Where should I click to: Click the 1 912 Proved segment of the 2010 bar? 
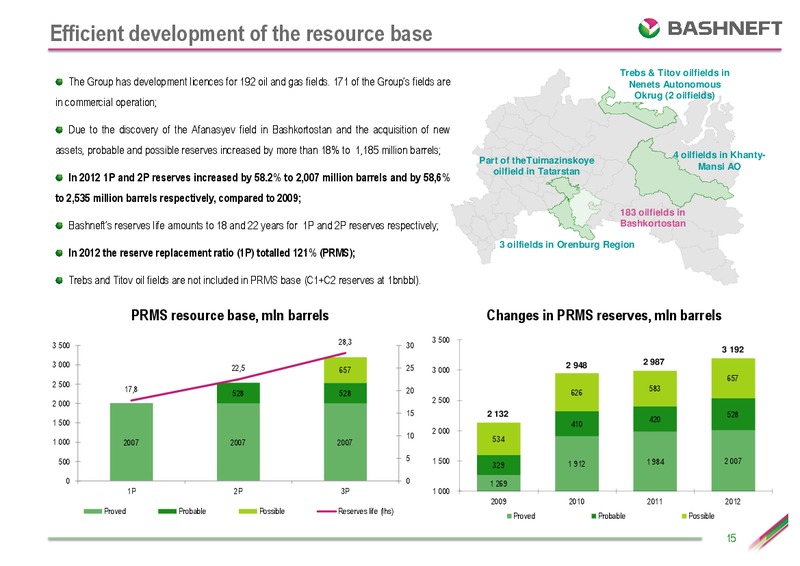[577, 464]
